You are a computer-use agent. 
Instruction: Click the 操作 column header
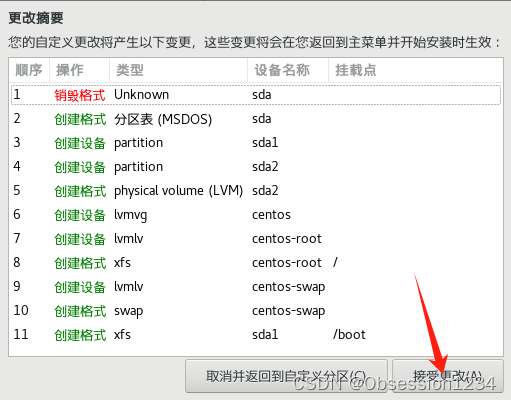79,70
